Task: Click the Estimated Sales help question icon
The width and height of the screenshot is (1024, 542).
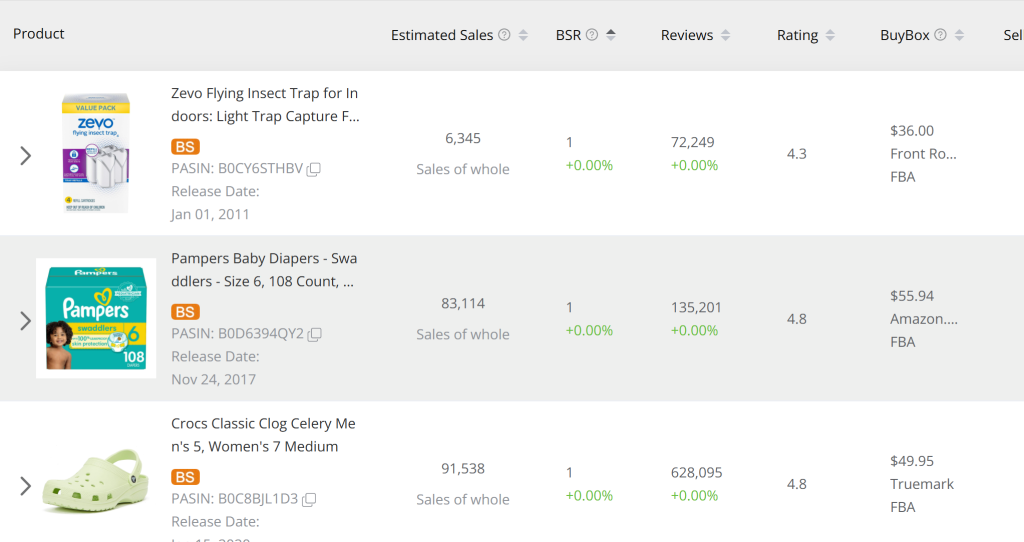Action: pos(504,35)
